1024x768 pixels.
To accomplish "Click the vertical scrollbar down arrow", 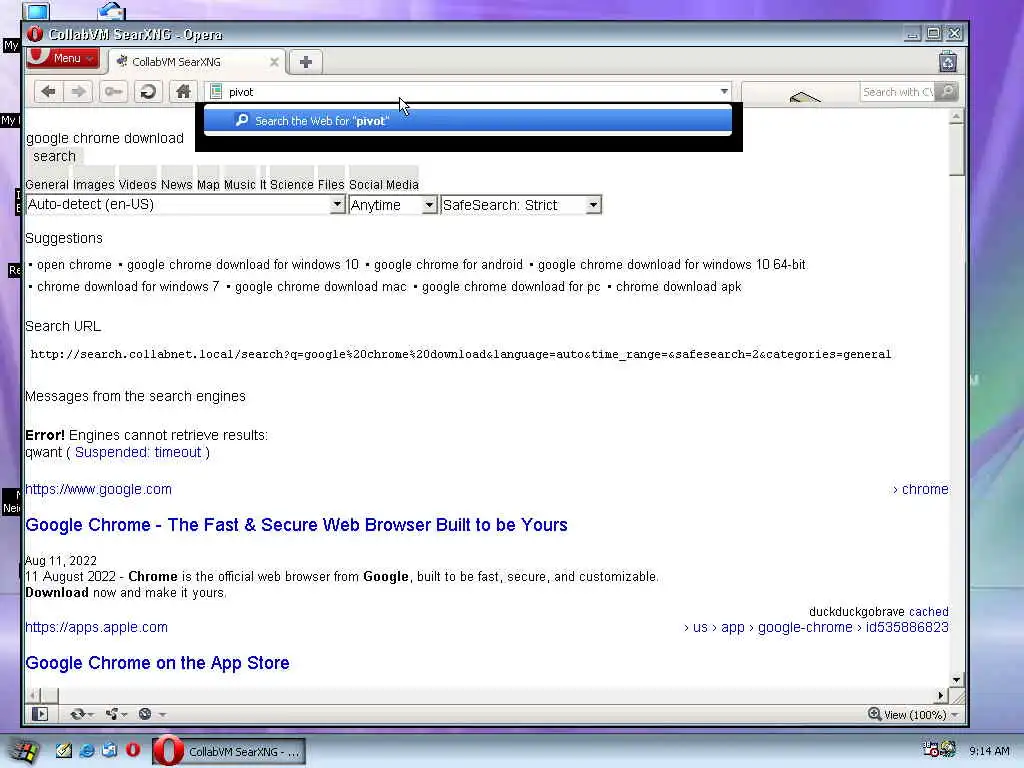I will tap(956, 680).
